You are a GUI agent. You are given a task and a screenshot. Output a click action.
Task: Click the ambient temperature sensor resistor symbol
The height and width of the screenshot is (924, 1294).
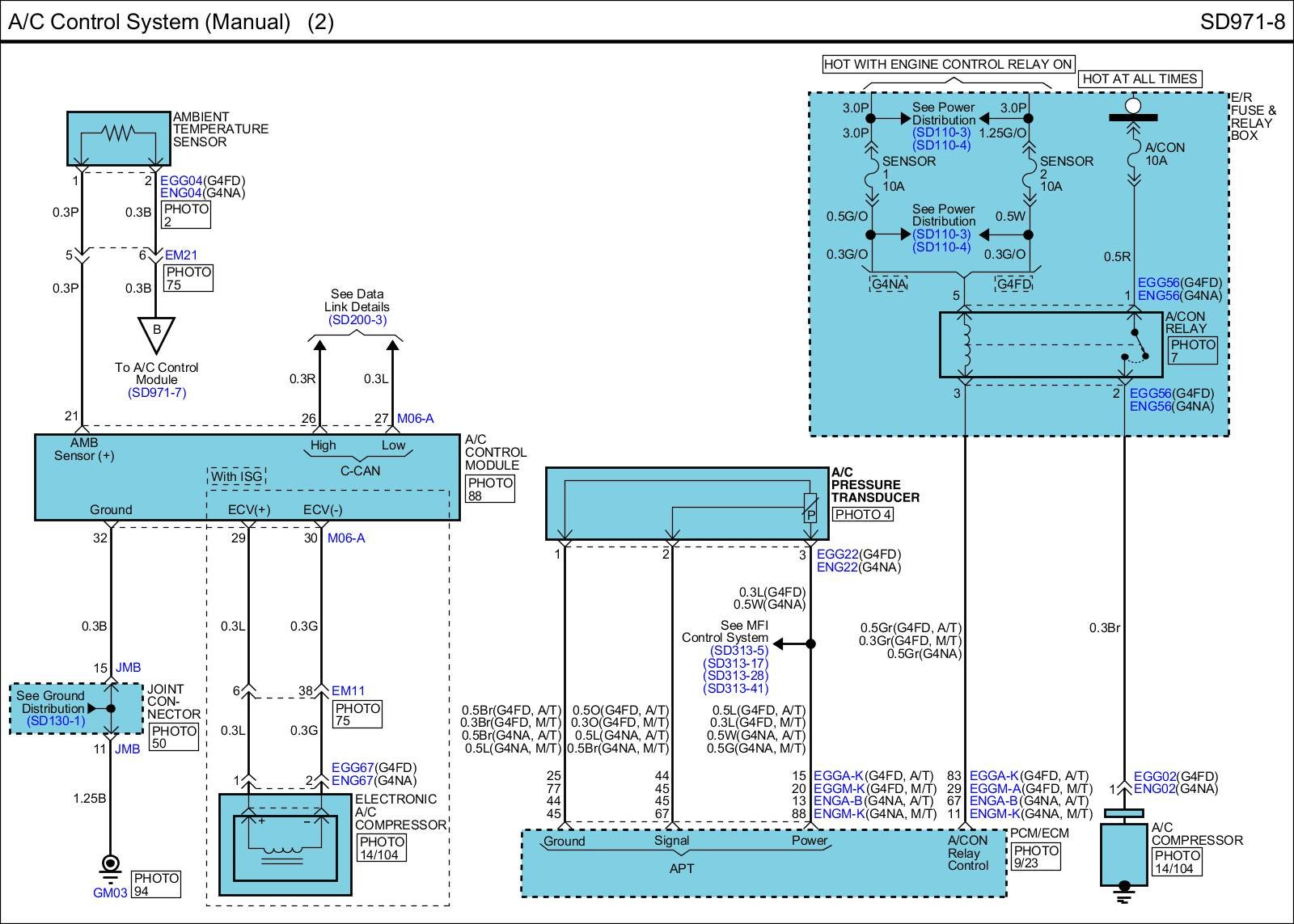point(116,133)
